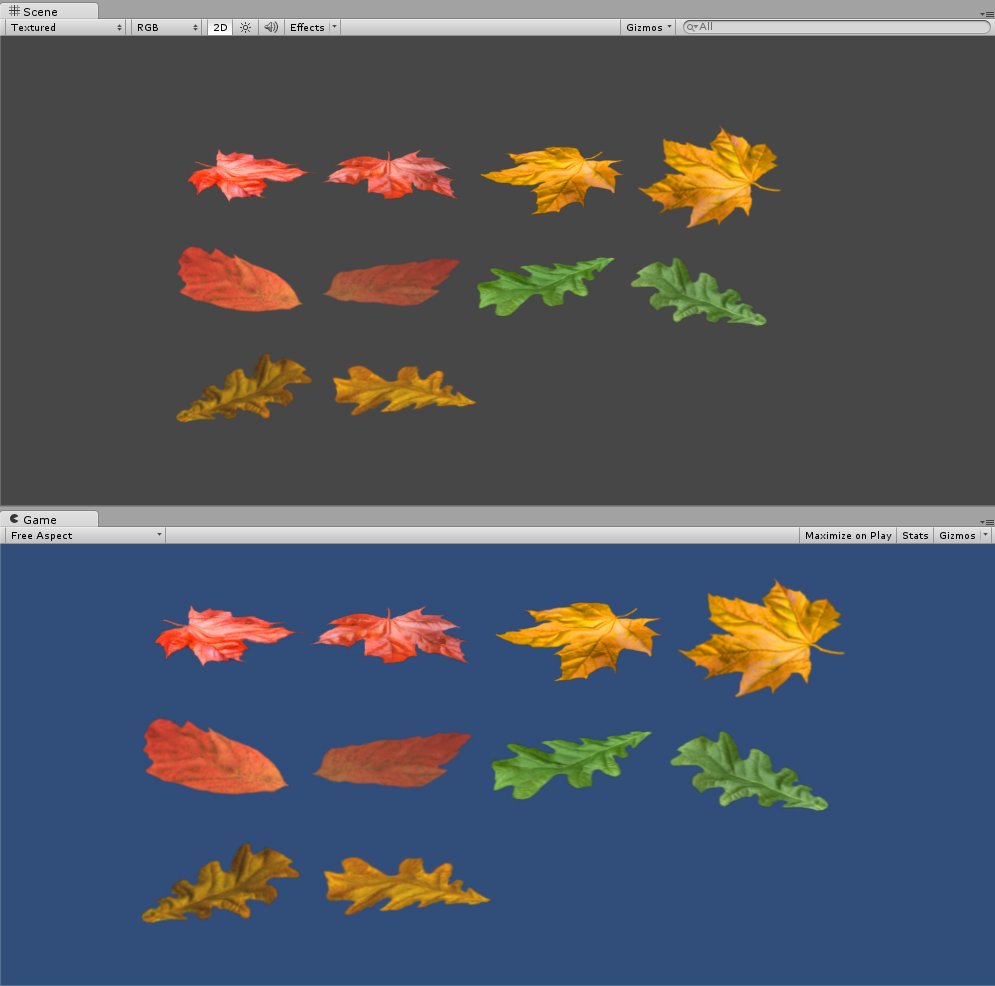Enable Maximize on Play
The image size is (995, 986).
(x=848, y=535)
